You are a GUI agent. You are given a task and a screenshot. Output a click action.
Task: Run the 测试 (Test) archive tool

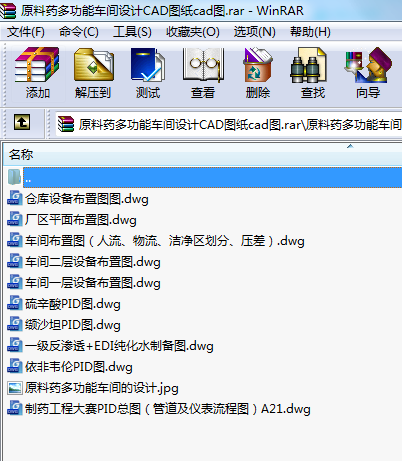148,74
